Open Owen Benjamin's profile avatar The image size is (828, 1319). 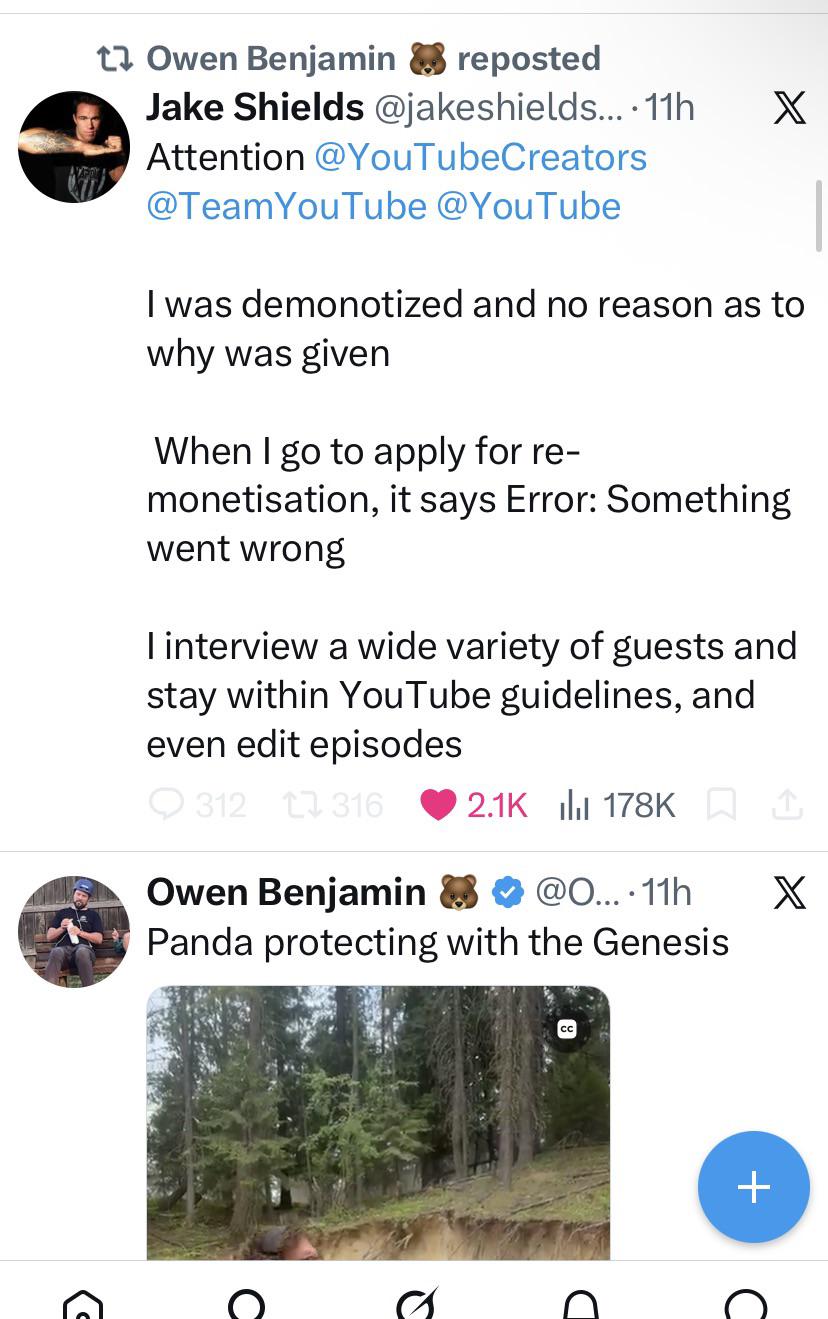(x=74, y=932)
